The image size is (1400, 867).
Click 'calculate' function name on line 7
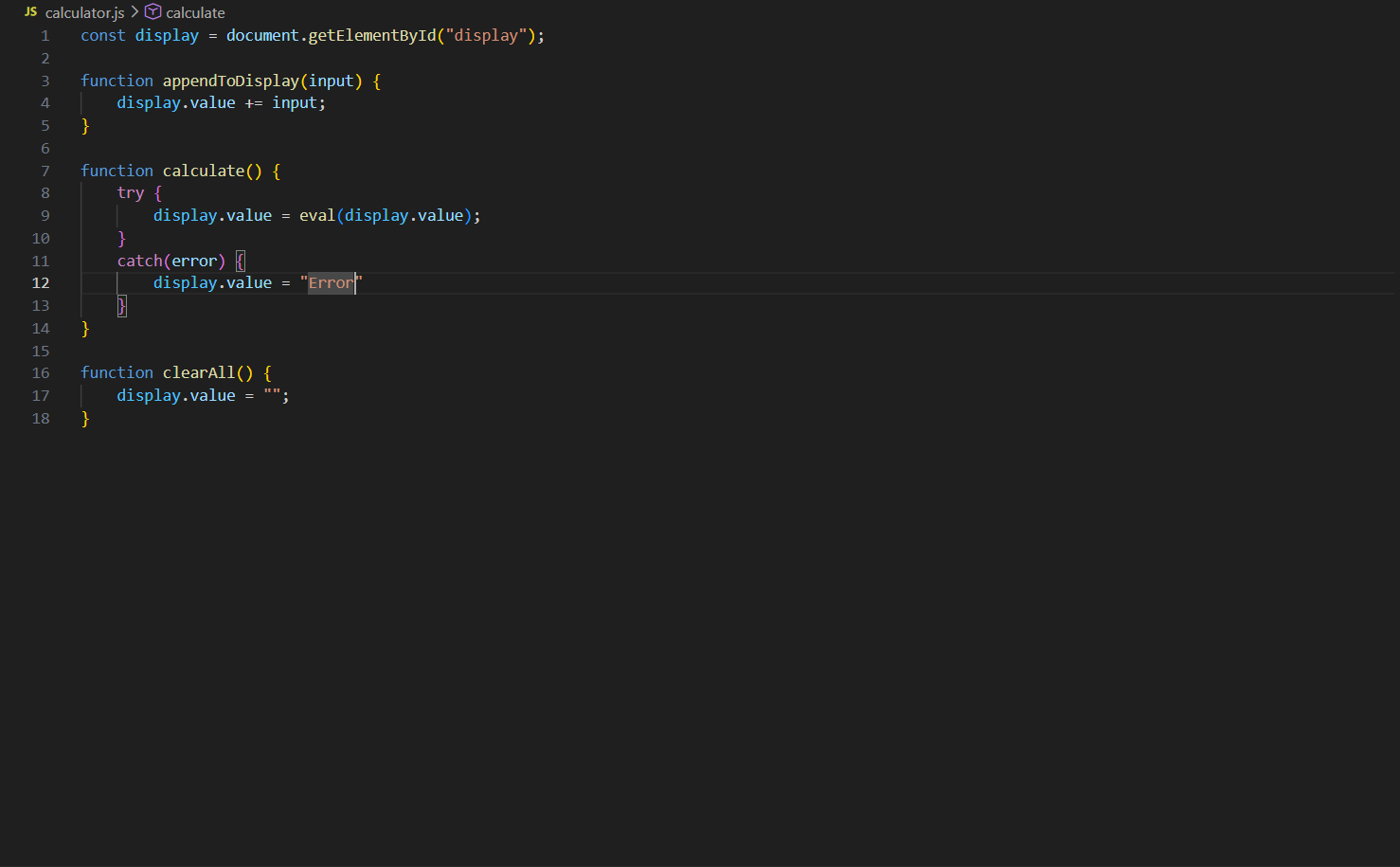coord(204,172)
